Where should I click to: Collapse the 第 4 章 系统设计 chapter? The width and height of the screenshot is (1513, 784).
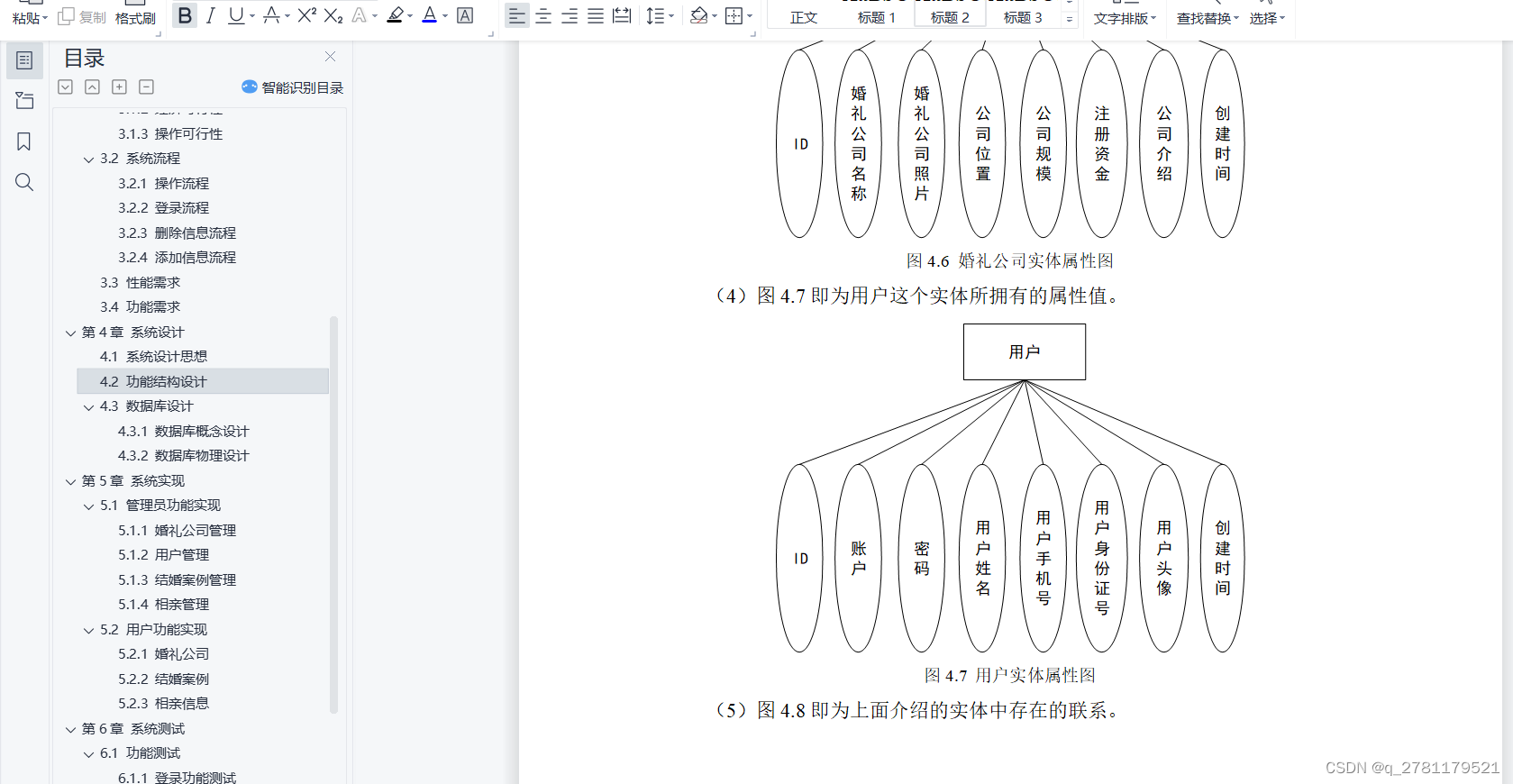(70, 333)
